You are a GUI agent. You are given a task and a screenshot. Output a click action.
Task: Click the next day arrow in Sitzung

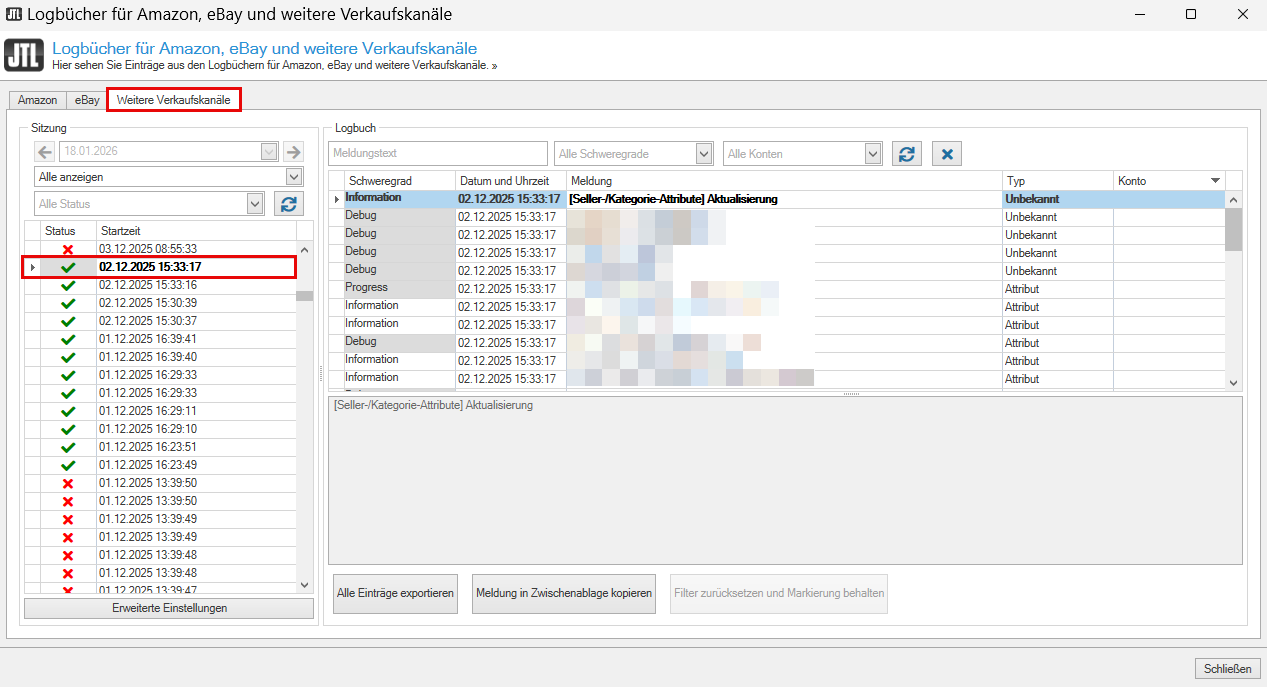tap(293, 152)
